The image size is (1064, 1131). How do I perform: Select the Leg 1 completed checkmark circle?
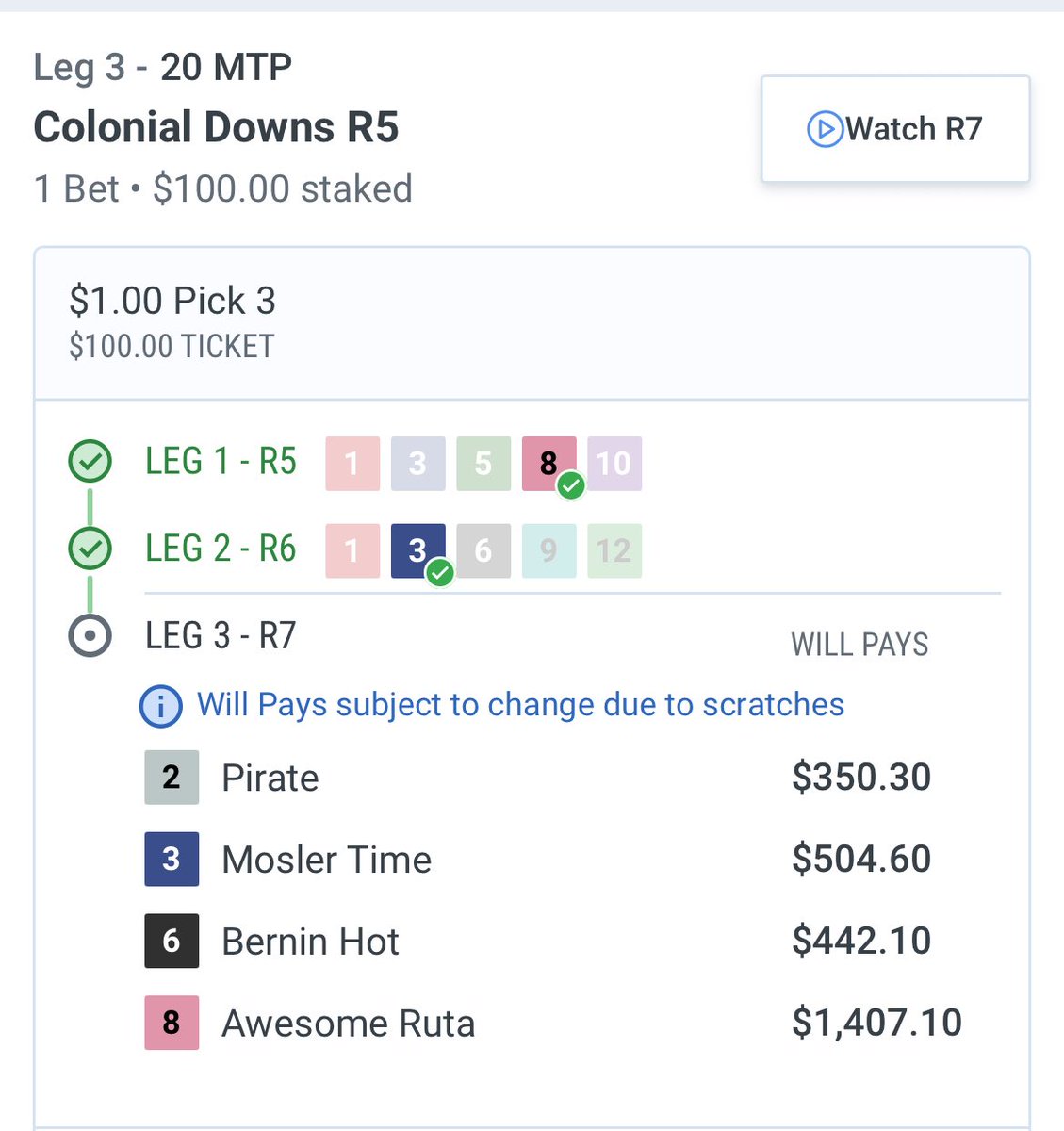click(90, 462)
